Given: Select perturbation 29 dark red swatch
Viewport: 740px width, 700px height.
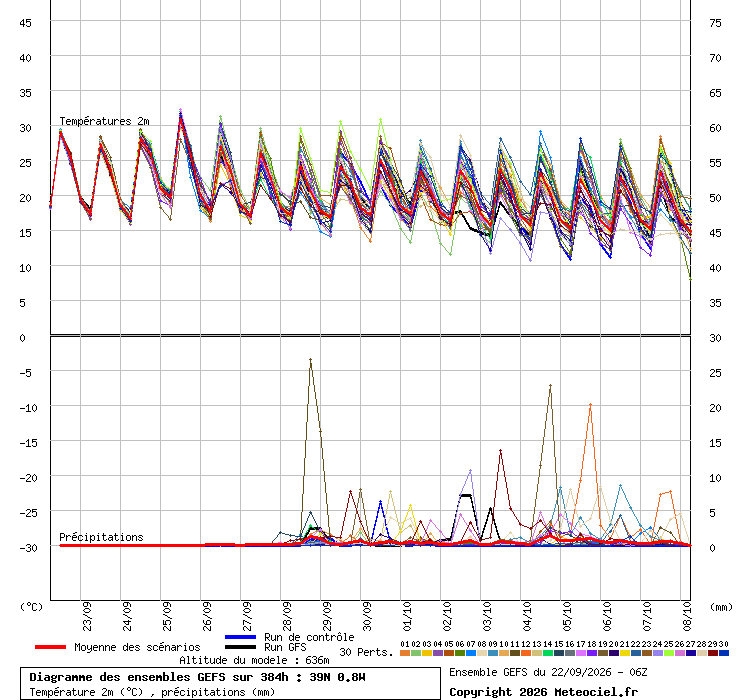Looking at the screenshot, I should tap(713, 653).
